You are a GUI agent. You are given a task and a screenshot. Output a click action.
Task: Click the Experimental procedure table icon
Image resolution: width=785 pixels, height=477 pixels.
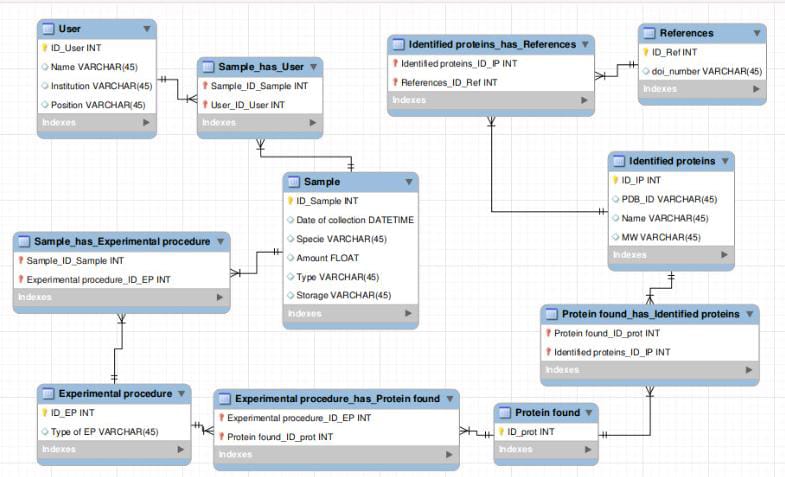(48, 393)
